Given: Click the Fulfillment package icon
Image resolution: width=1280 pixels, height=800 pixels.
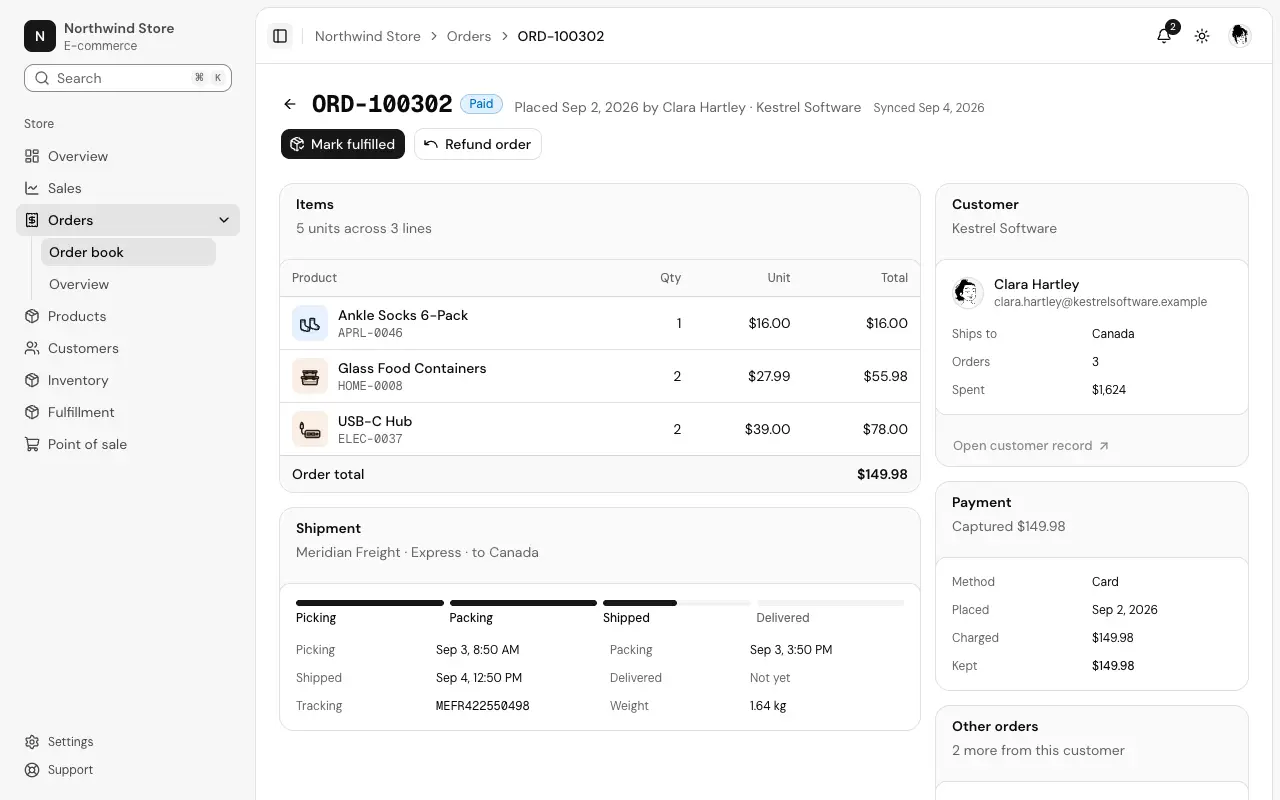Looking at the screenshot, I should pyautogui.click(x=32, y=412).
